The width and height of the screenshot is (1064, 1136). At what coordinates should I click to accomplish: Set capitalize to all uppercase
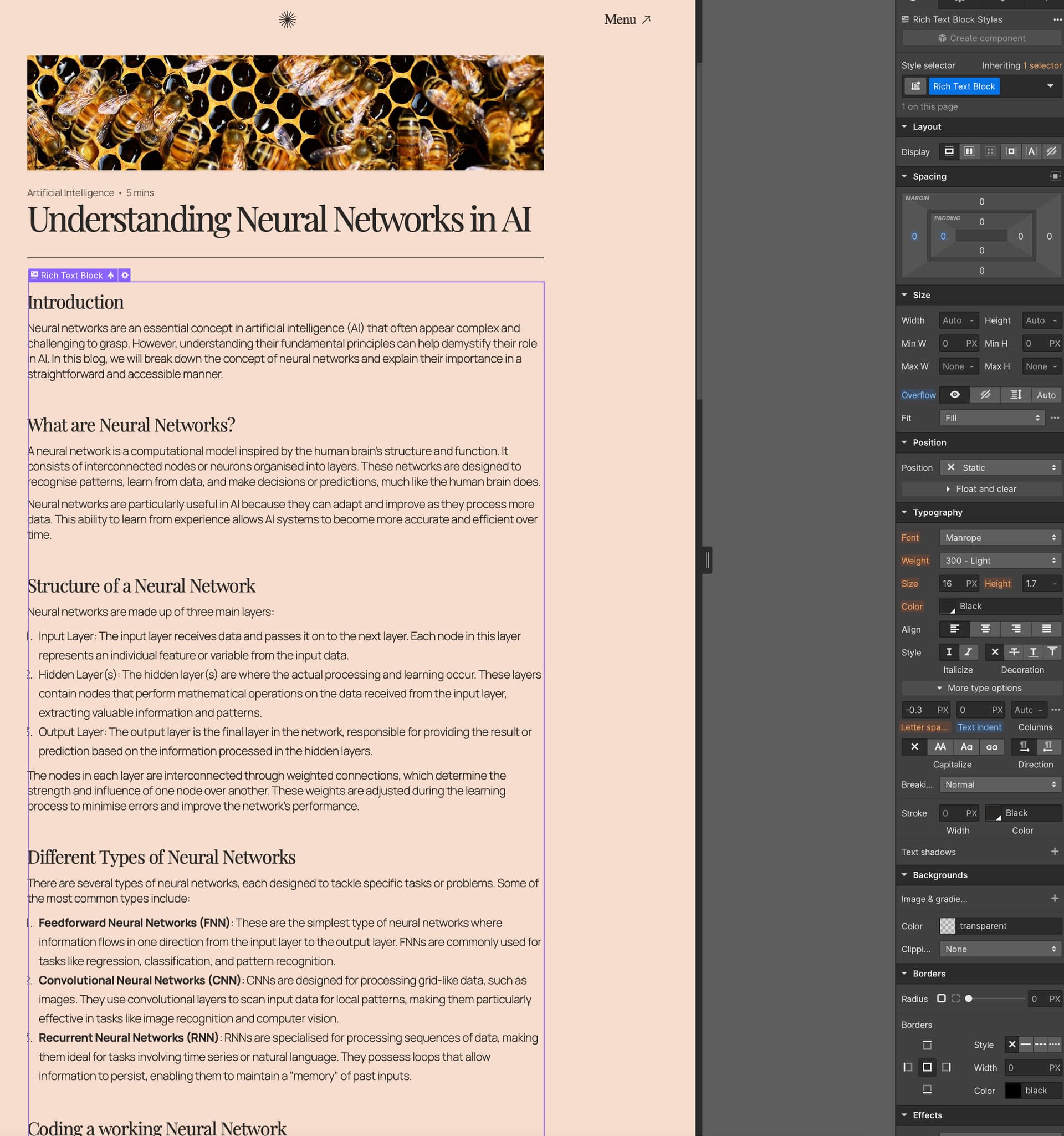(940, 747)
